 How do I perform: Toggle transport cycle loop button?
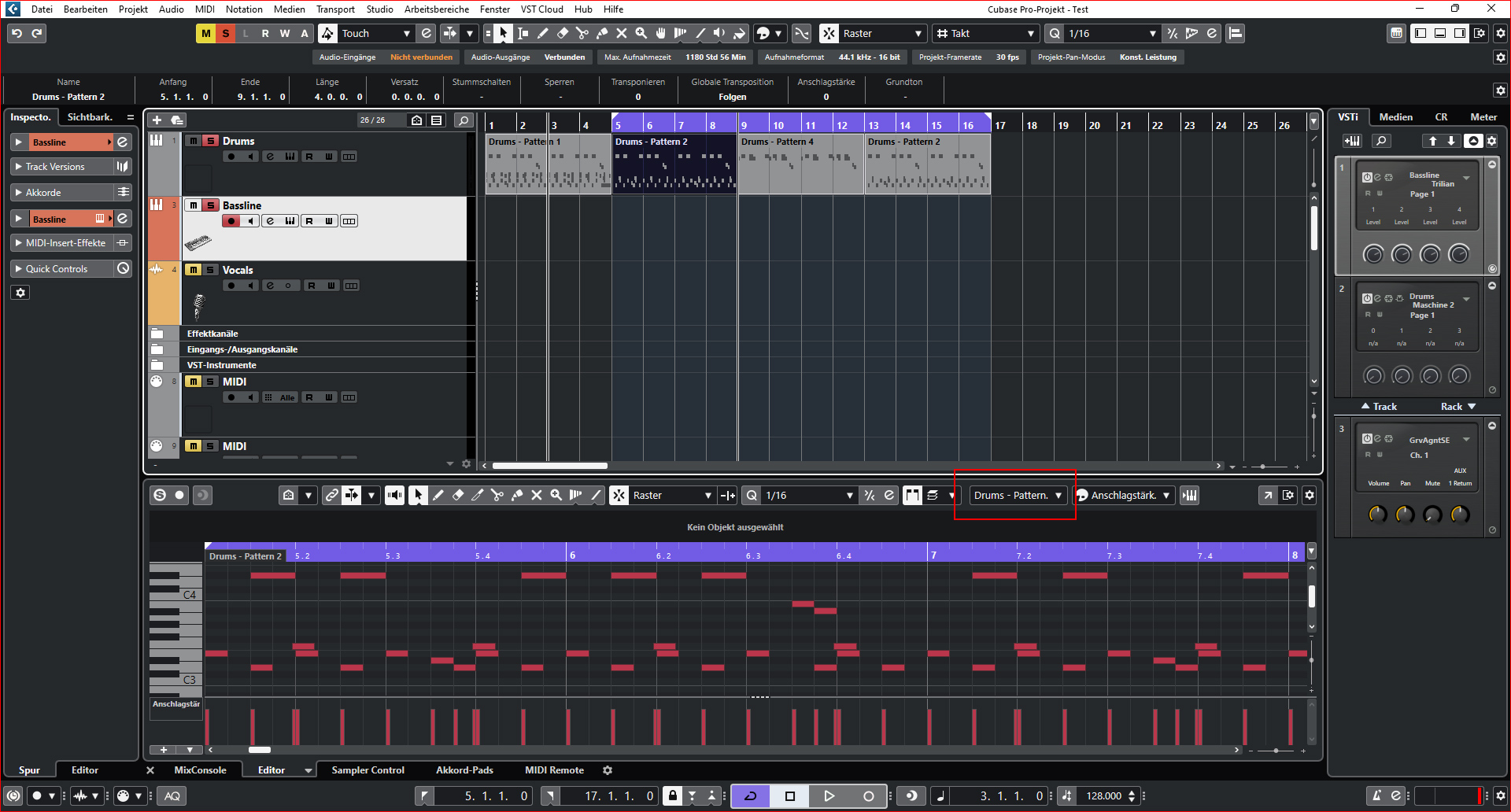pos(751,795)
